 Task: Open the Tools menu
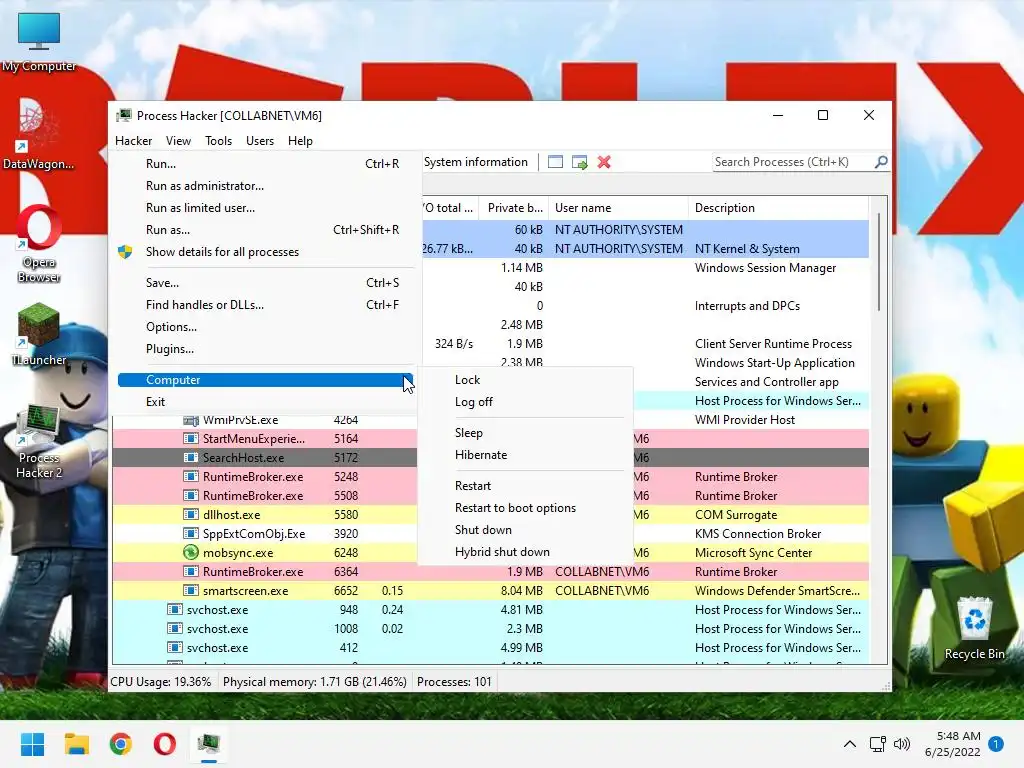pyautogui.click(x=218, y=141)
